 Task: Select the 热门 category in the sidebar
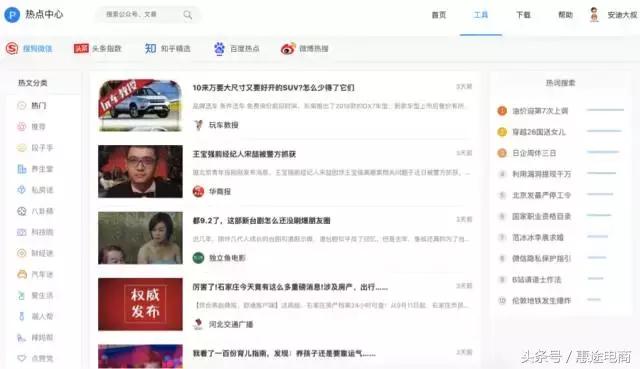[x=32, y=106]
